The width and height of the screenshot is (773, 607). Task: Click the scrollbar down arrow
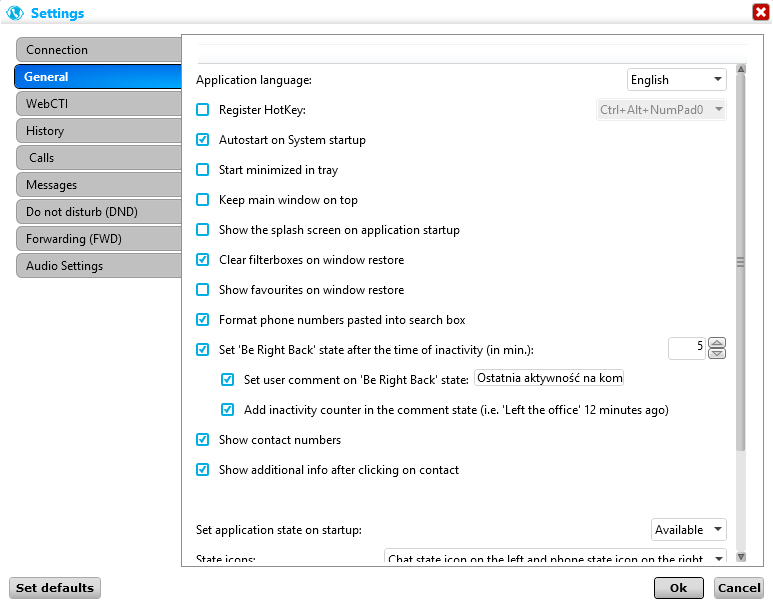[741, 556]
